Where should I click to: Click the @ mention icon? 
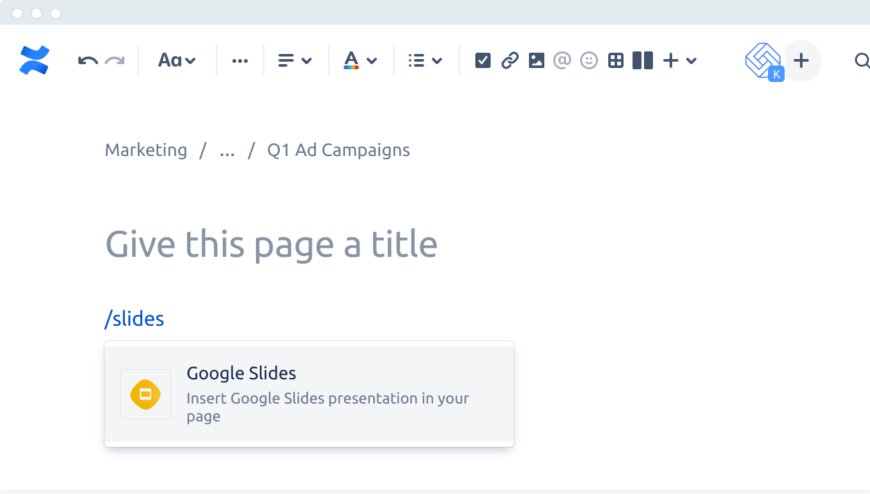(562, 61)
